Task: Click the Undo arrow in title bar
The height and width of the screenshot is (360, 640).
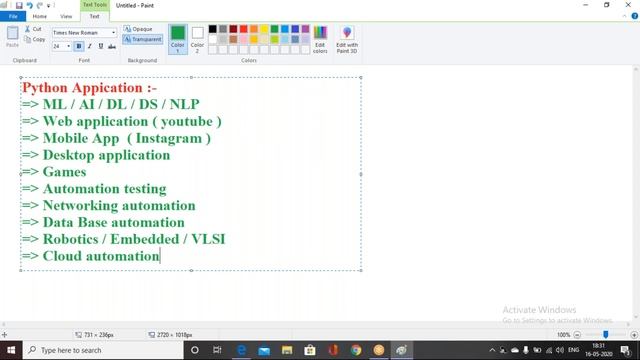Action: click(x=29, y=5)
